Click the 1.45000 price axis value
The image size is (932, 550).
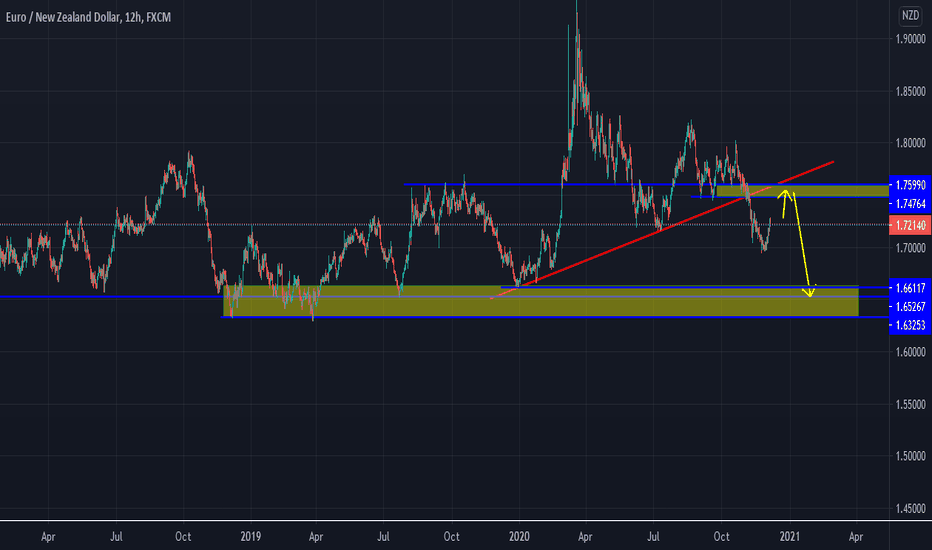pyautogui.click(x=911, y=508)
